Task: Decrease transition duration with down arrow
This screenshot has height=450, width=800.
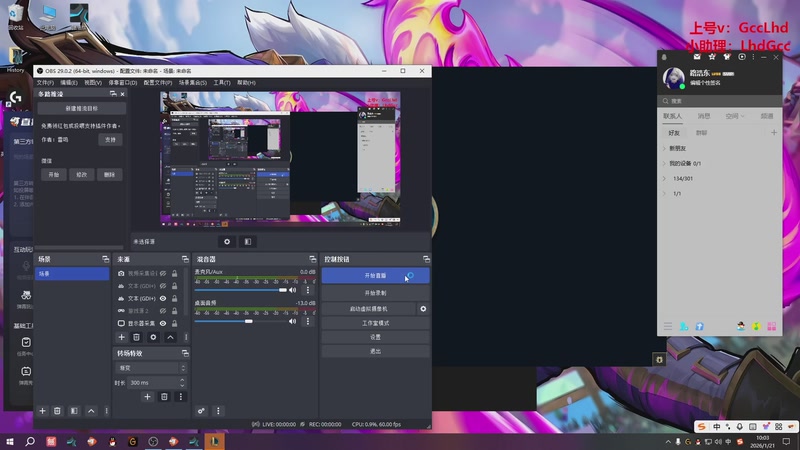Action: 182,385
